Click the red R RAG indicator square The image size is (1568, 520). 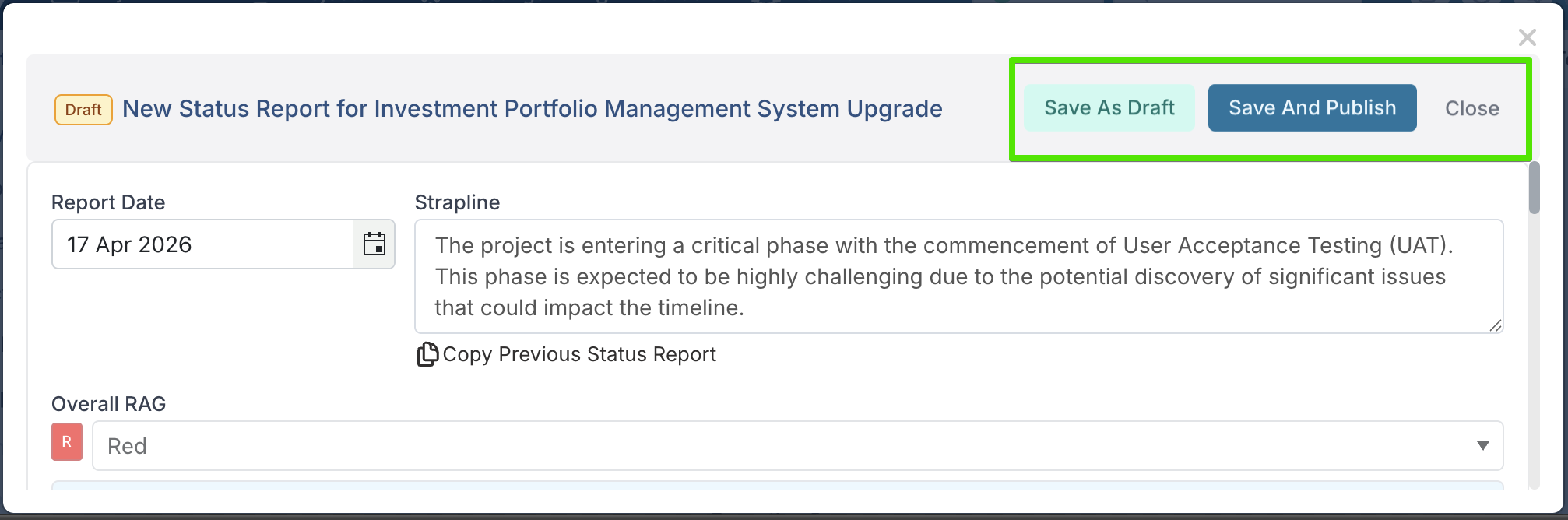67,442
